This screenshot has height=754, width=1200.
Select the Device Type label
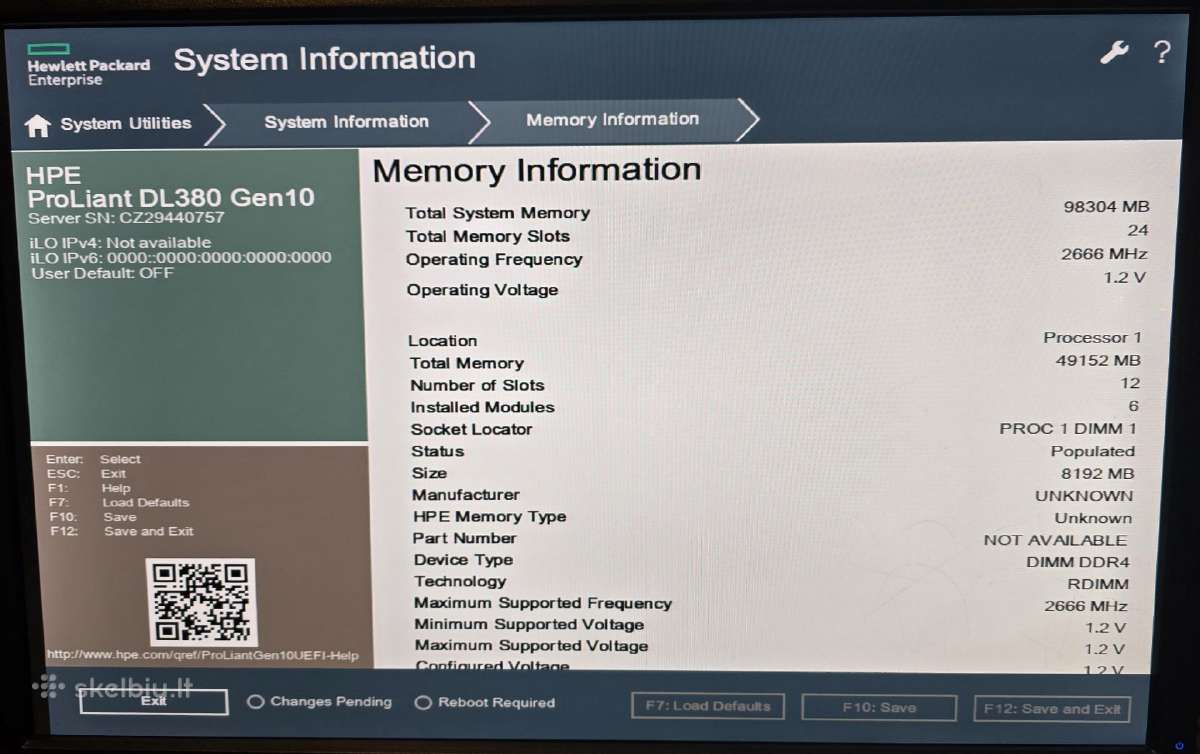[x=463, y=560]
